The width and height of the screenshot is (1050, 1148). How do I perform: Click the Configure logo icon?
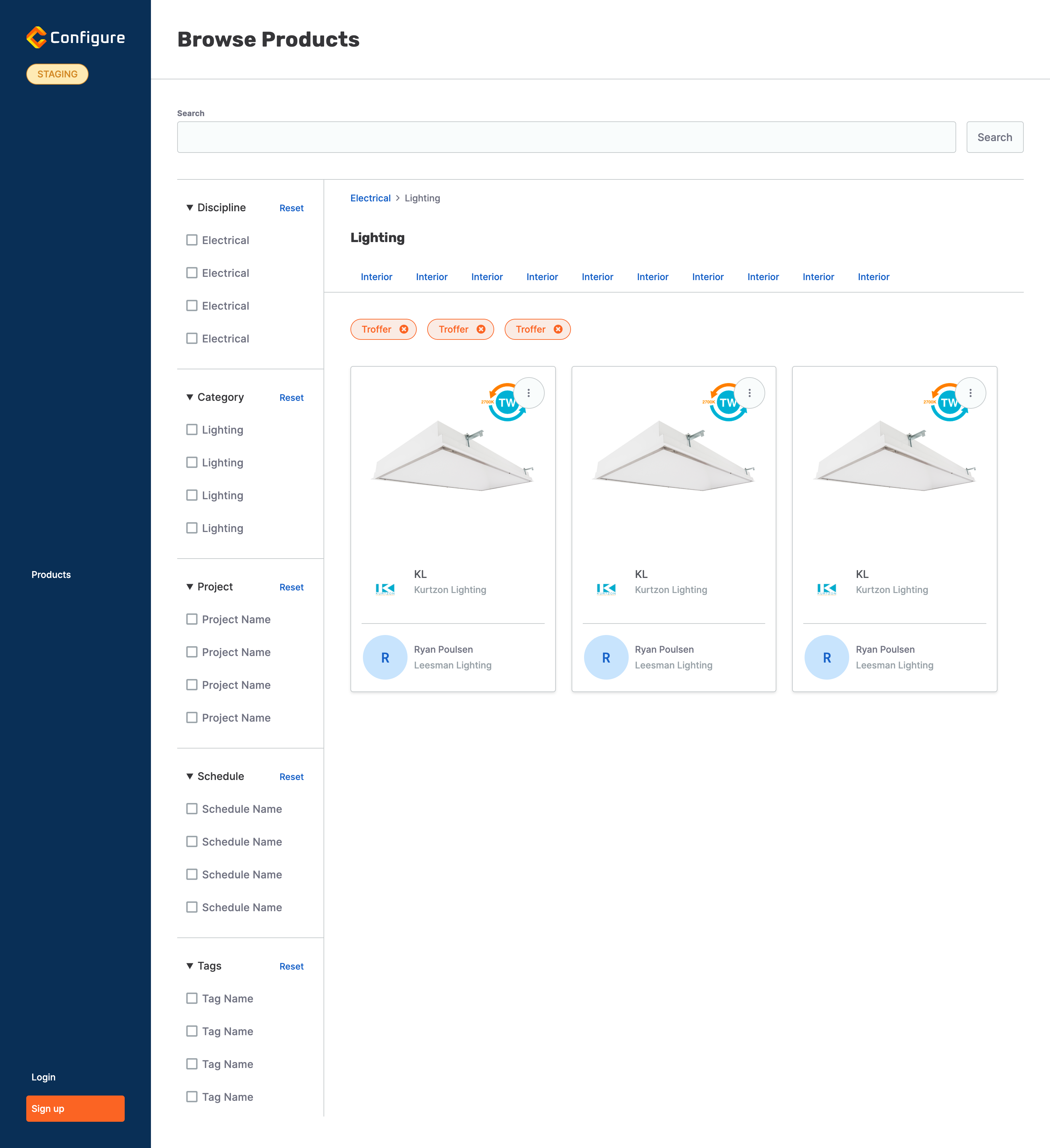click(x=36, y=38)
